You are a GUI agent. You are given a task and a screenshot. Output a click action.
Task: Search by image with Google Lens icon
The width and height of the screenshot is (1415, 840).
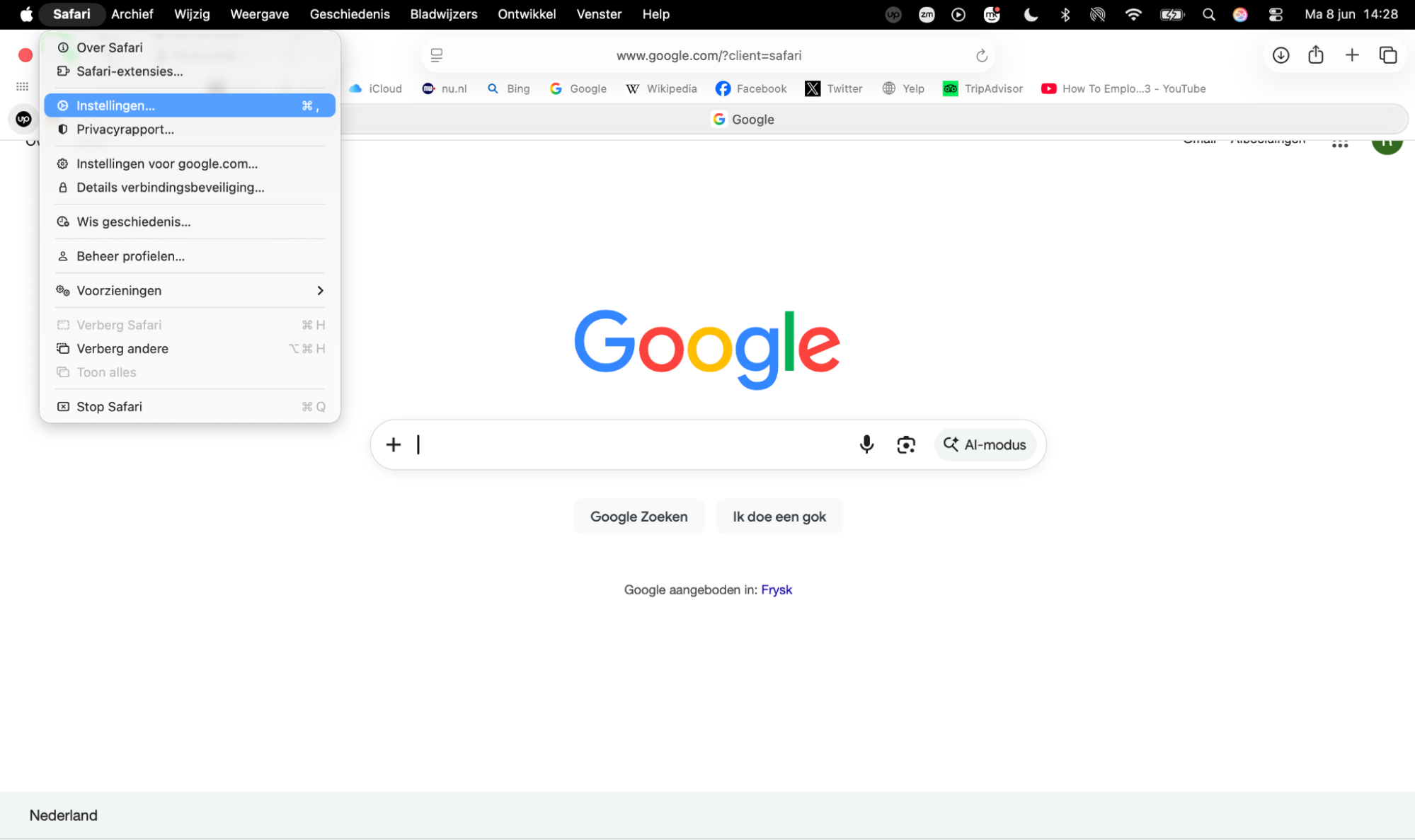(906, 444)
